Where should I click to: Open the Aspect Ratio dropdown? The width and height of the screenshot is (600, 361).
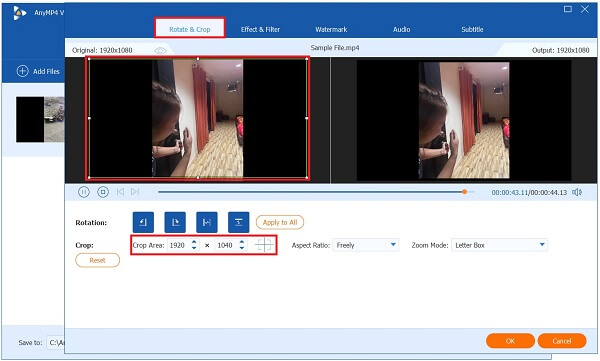point(365,245)
